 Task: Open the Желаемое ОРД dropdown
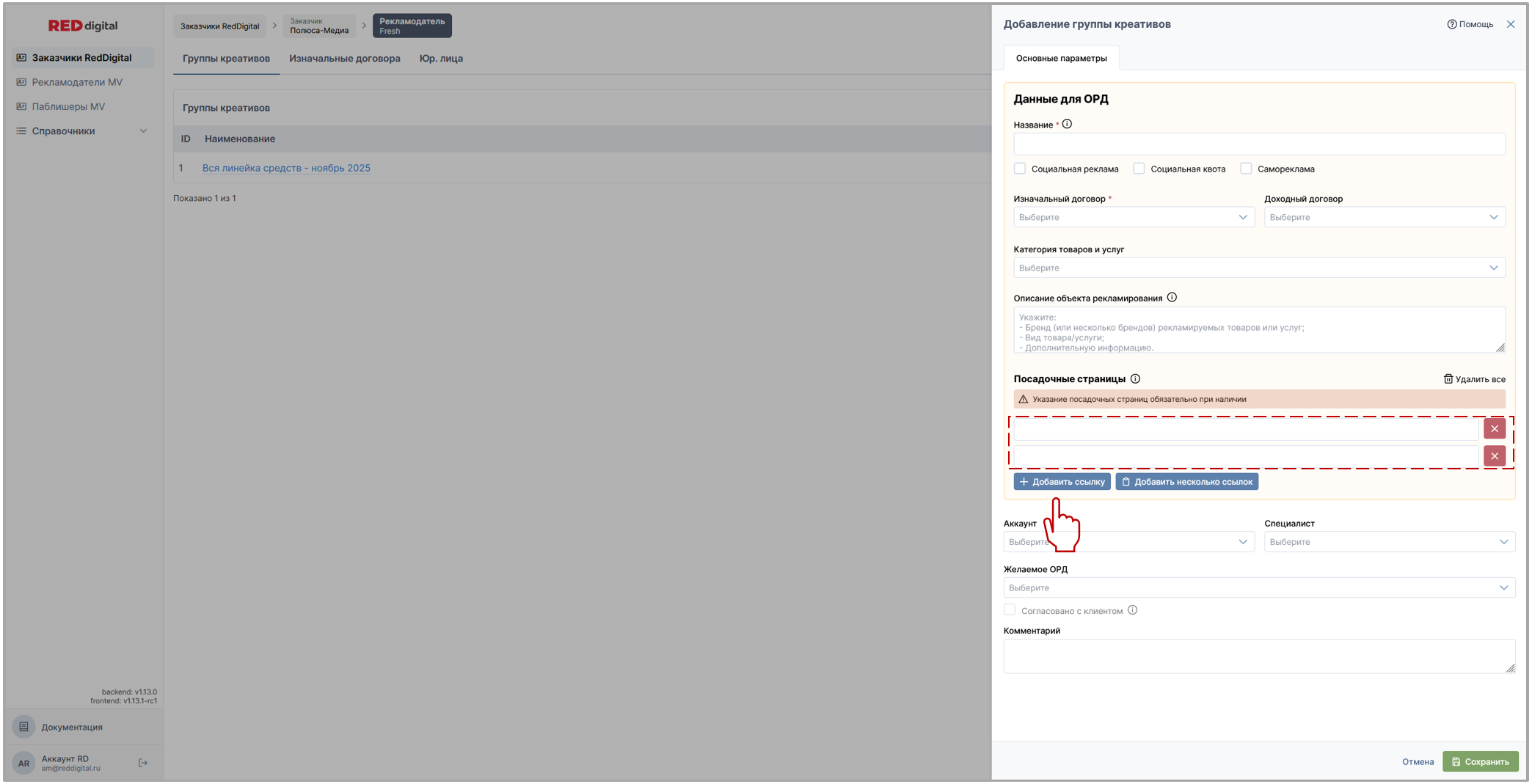coord(1258,587)
